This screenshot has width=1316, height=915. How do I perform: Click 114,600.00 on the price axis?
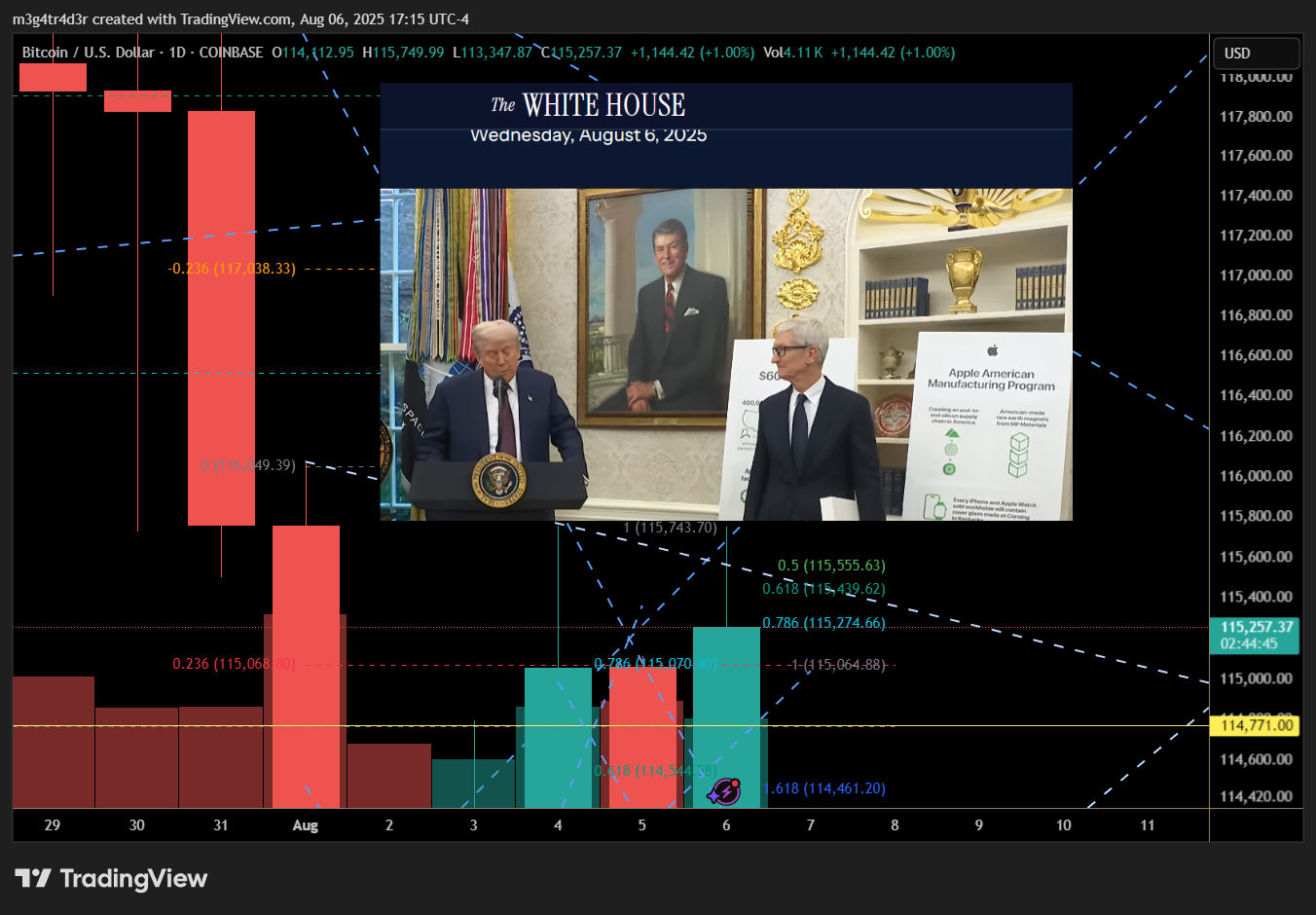pos(1257,759)
